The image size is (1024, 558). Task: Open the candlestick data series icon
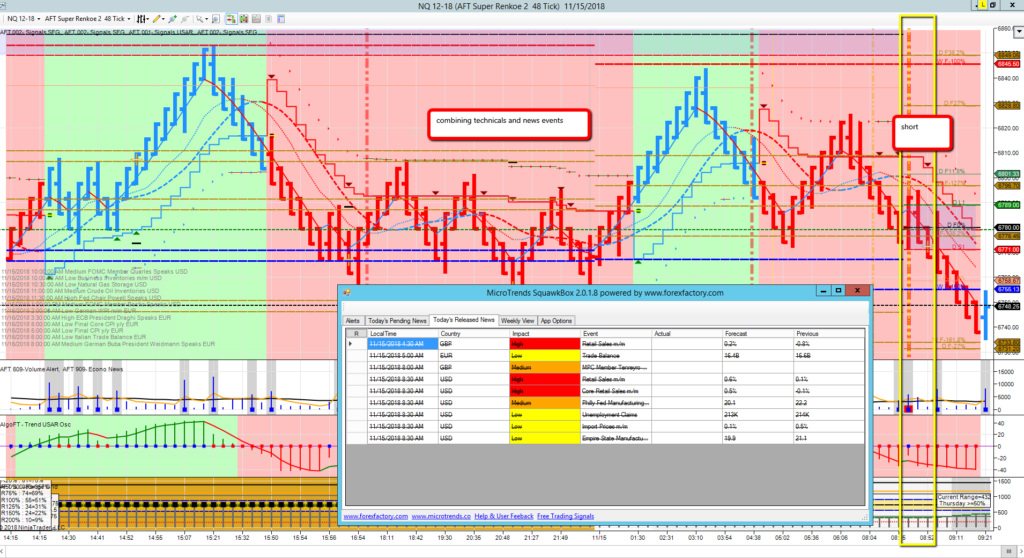(x=244, y=19)
